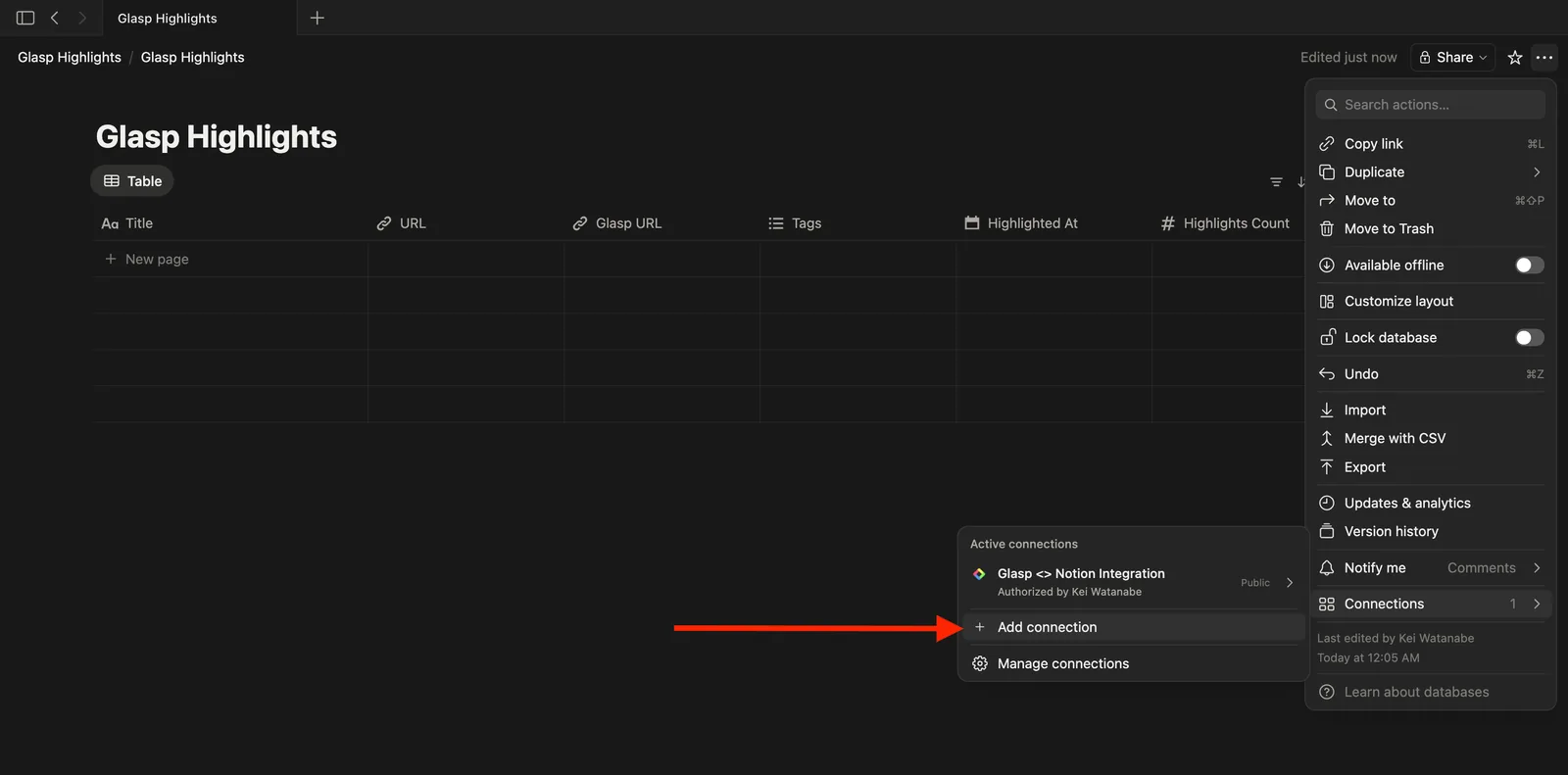Image resolution: width=1568 pixels, height=775 pixels.
Task: Open Manage connections
Action: pos(1134,664)
